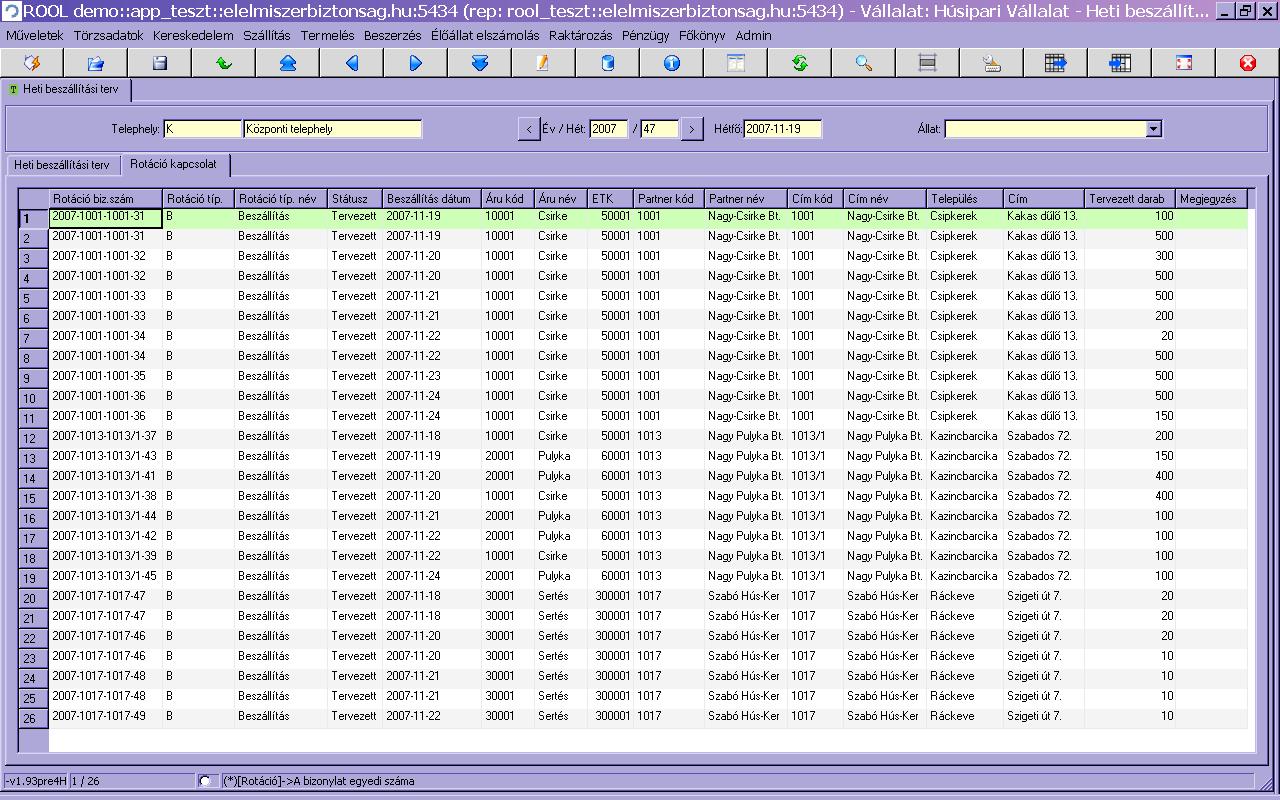Screen dimensions: 1280x800
Task: Go to next record with right arrow
Action: [416, 63]
